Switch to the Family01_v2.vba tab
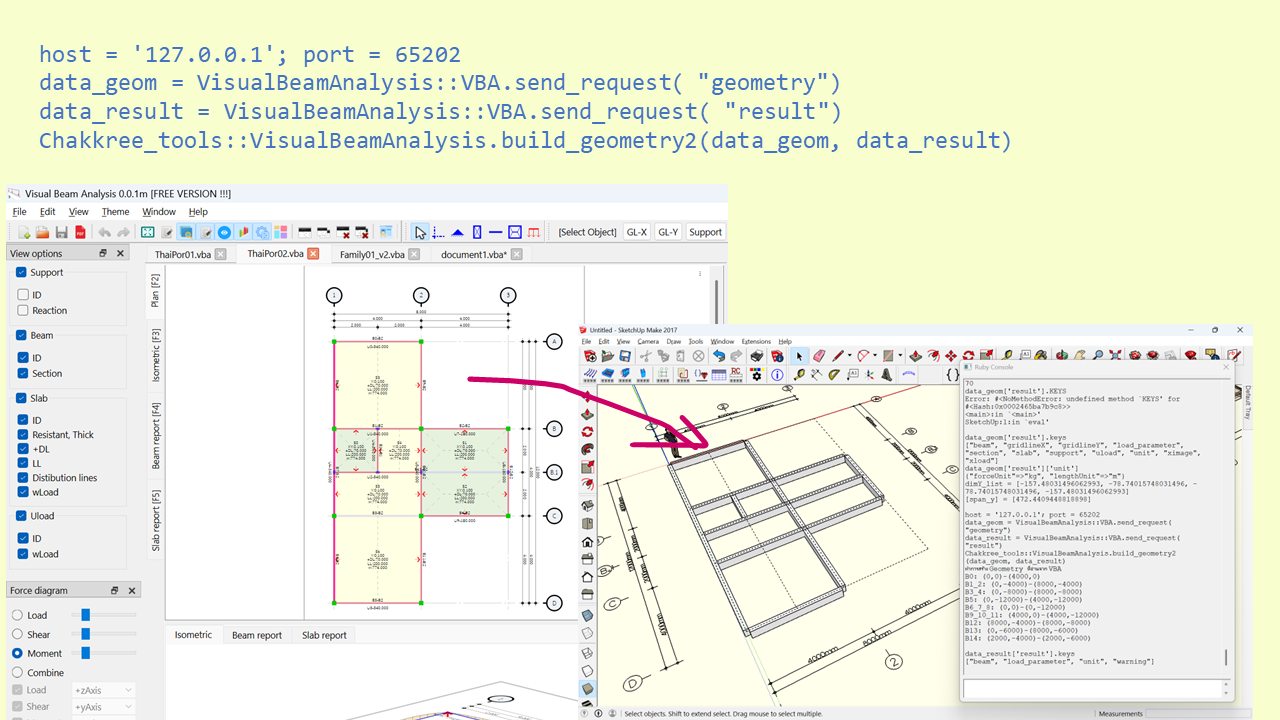Screen dimensions: 1280x720 (x=373, y=255)
